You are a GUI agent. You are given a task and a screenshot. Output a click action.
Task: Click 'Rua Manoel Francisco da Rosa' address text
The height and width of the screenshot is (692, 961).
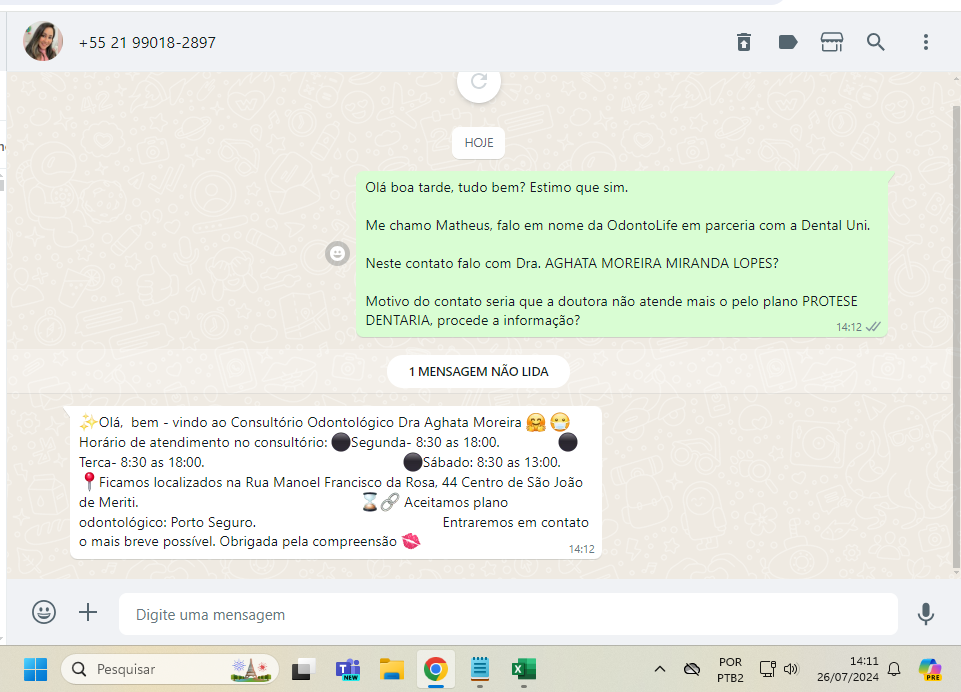(x=340, y=482)
